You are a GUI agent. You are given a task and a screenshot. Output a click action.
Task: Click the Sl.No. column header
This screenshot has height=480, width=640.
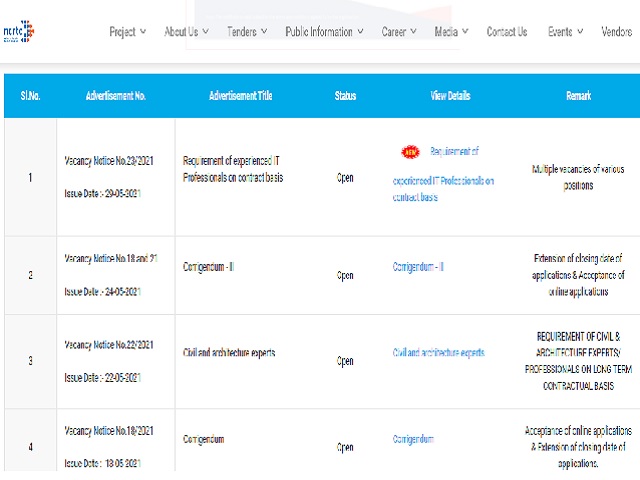coord(30,96)
